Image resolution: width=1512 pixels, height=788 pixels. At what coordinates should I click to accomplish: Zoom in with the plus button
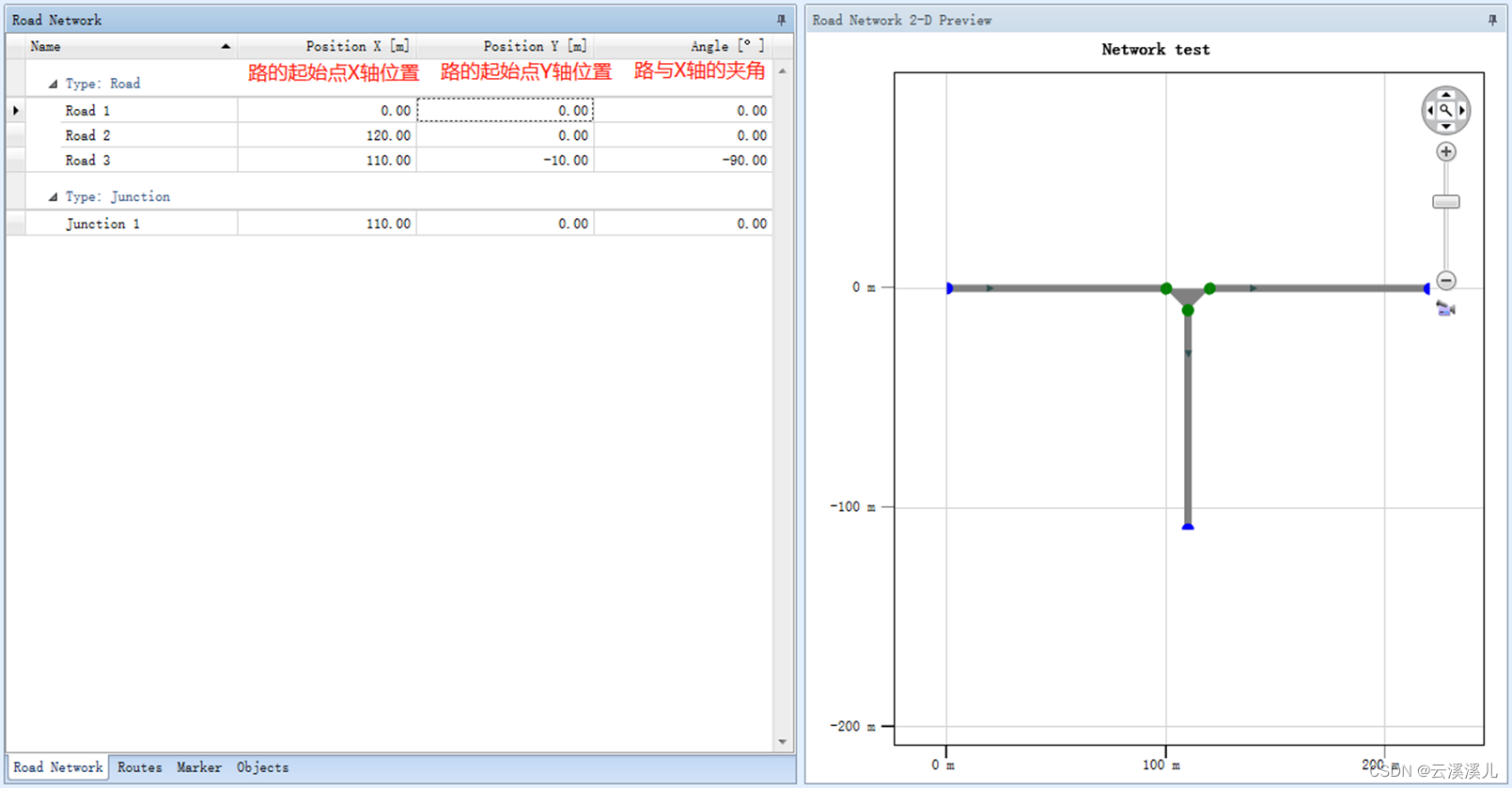pyautogui.click(x=1446, y=151)
